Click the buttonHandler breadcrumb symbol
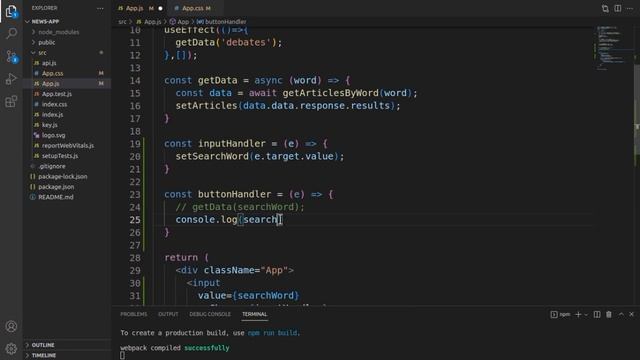 coord(222,22)
